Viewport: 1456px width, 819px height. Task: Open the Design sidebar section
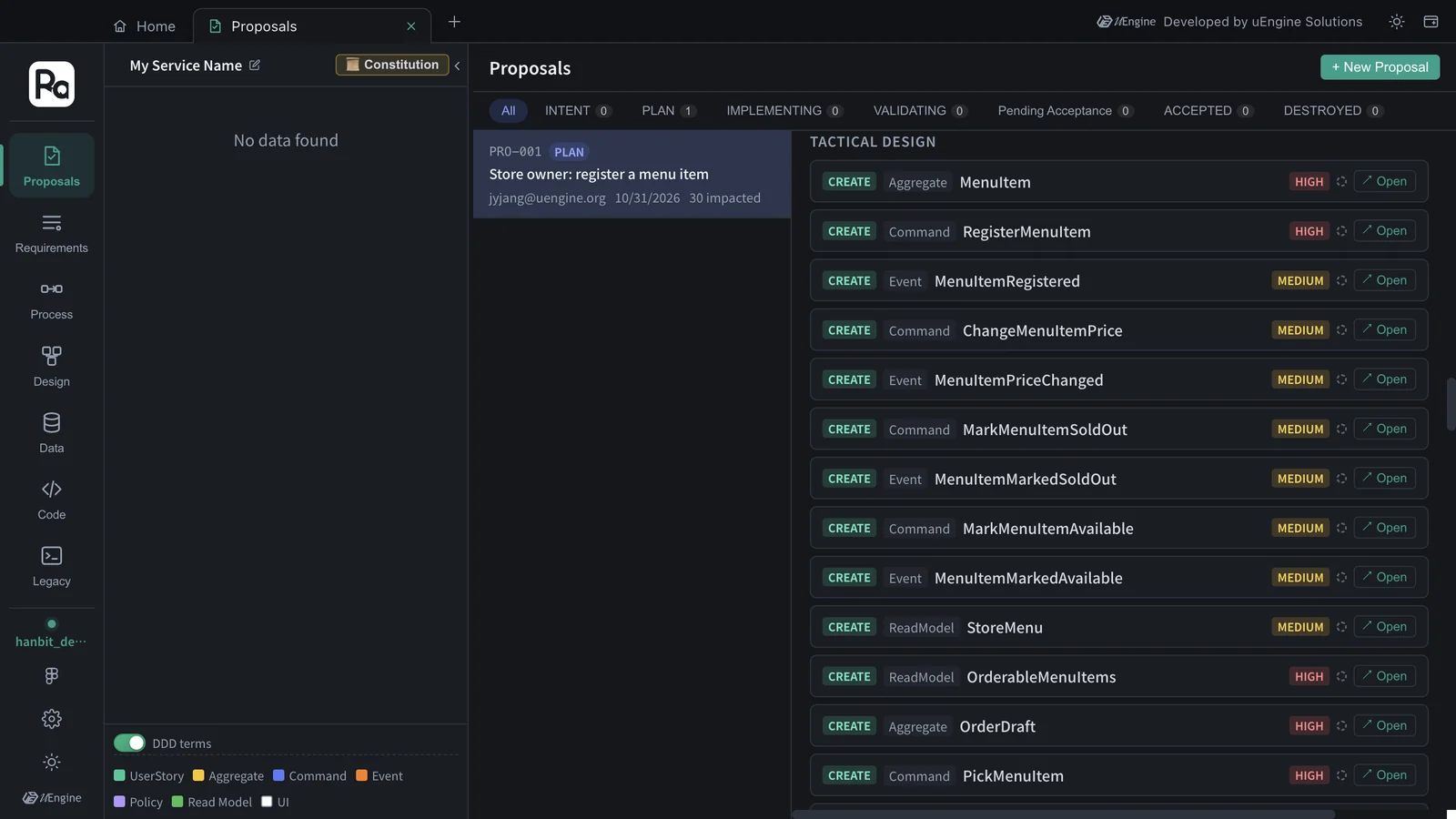52,366
